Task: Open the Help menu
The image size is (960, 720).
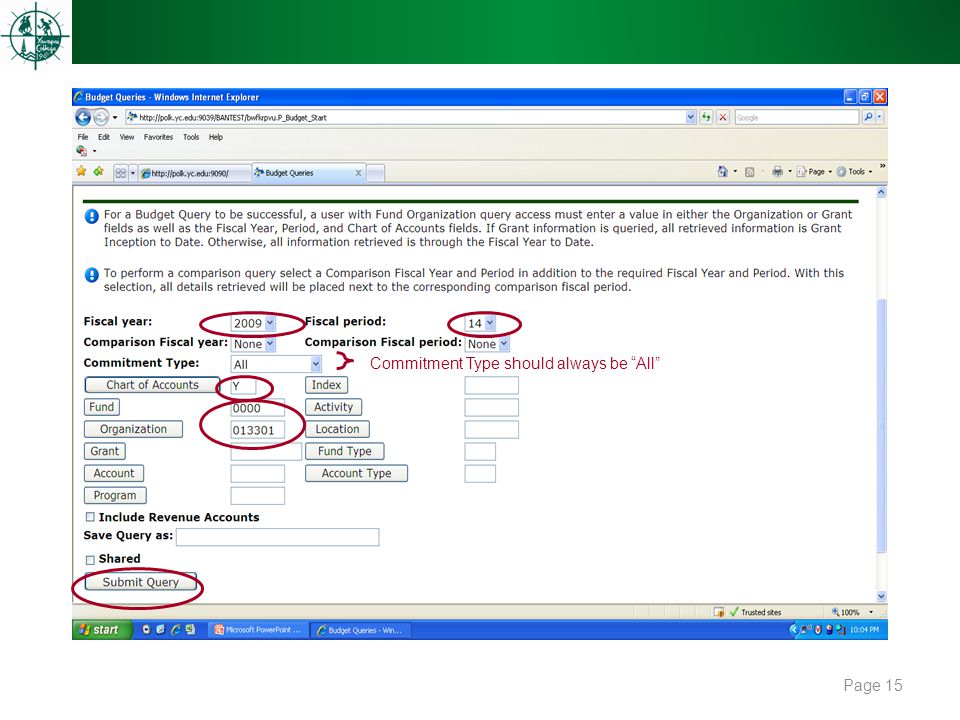Action: point(216,137)
